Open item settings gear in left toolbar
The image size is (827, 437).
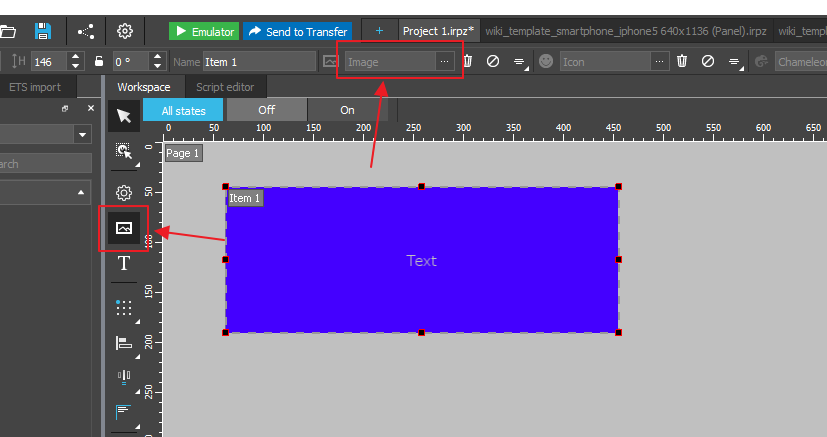[124, 192]
